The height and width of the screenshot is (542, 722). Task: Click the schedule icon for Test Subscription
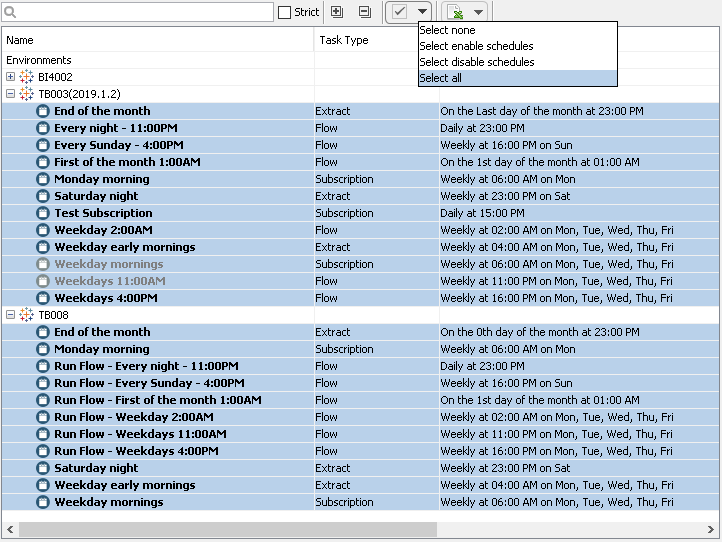(x=43, y=213)
